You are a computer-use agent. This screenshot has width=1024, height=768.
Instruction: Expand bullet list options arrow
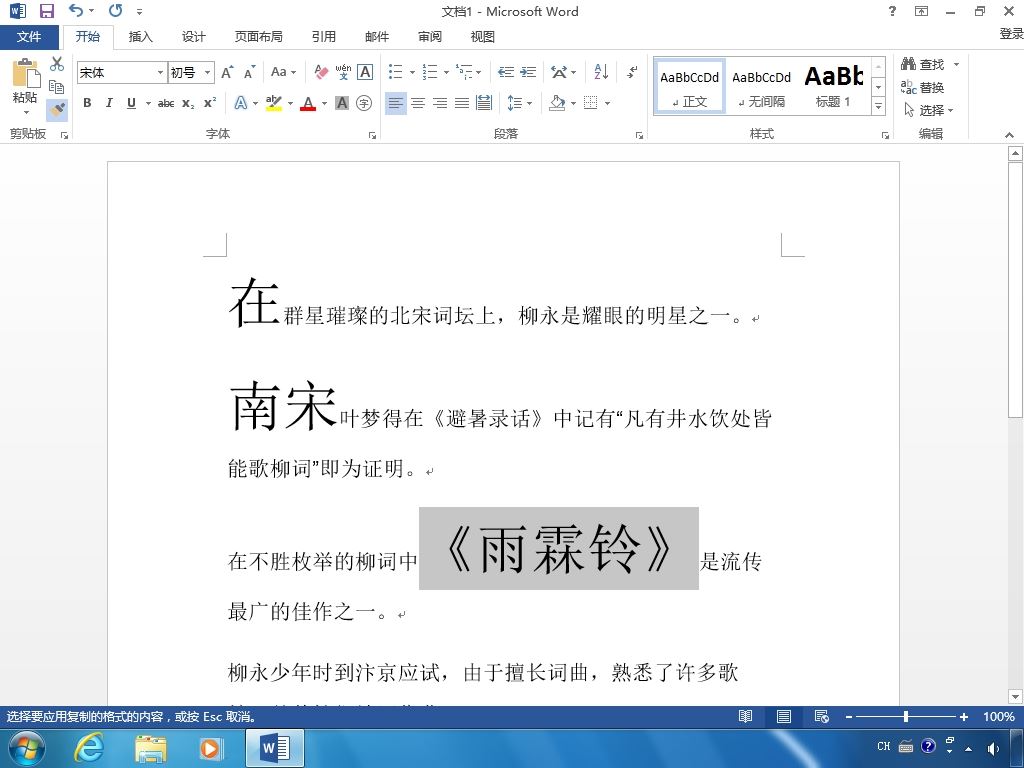(412, 72)
